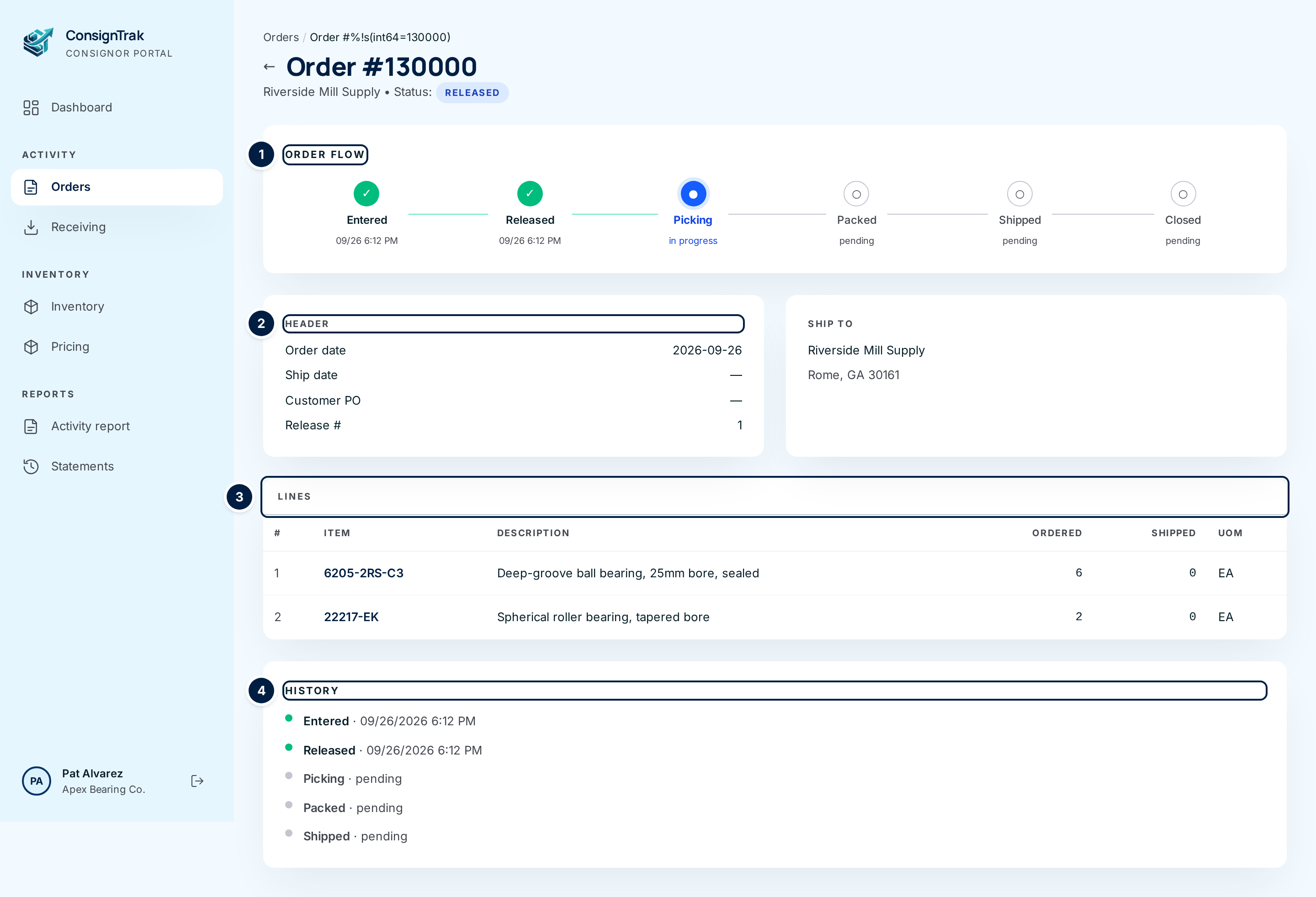The width and height of the screenshot is (1316, 897).
Task: Click the Receiving download-tray icon
Action: [x=31, y=227]
